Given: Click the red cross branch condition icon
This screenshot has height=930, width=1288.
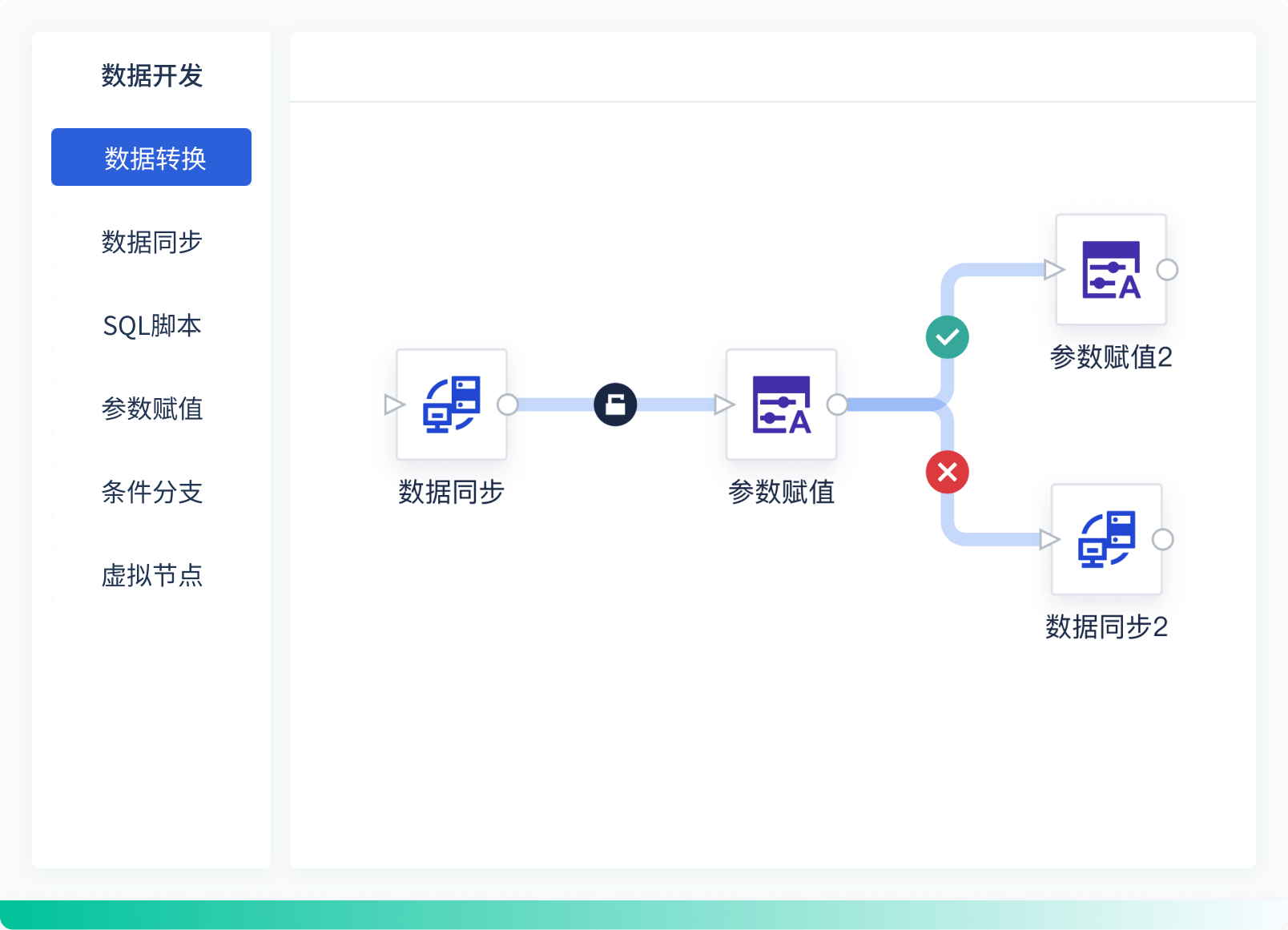Looking at the screenshot, I should click(x=948, y=473).
